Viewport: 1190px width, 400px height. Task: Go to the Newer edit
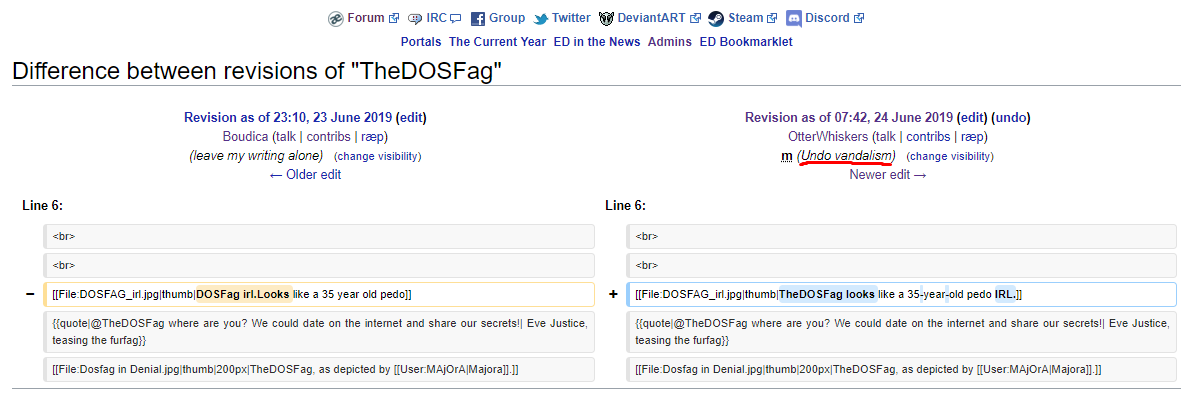[888, 175]
